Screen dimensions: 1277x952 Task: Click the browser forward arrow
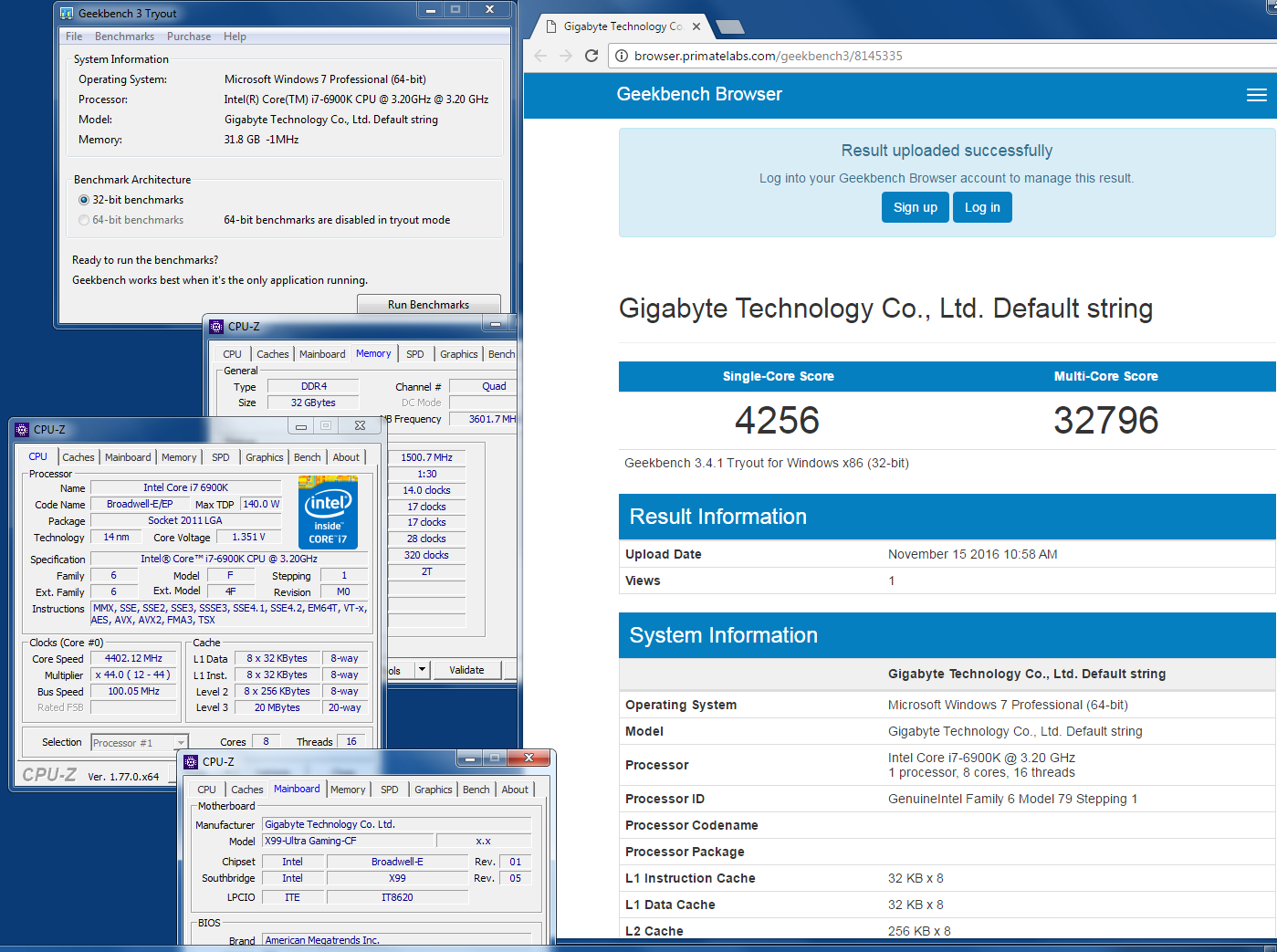(566, 56)
